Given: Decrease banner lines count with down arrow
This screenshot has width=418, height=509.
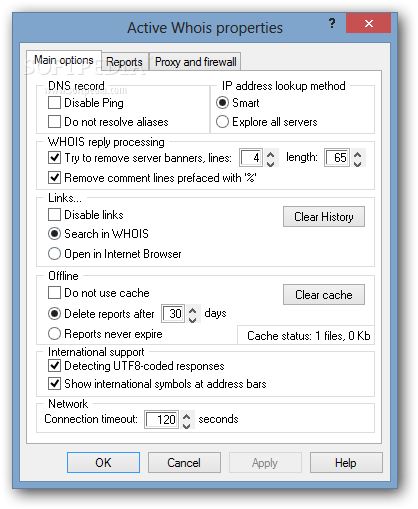Looking at the screenshot, I should (x=271, y=163).
